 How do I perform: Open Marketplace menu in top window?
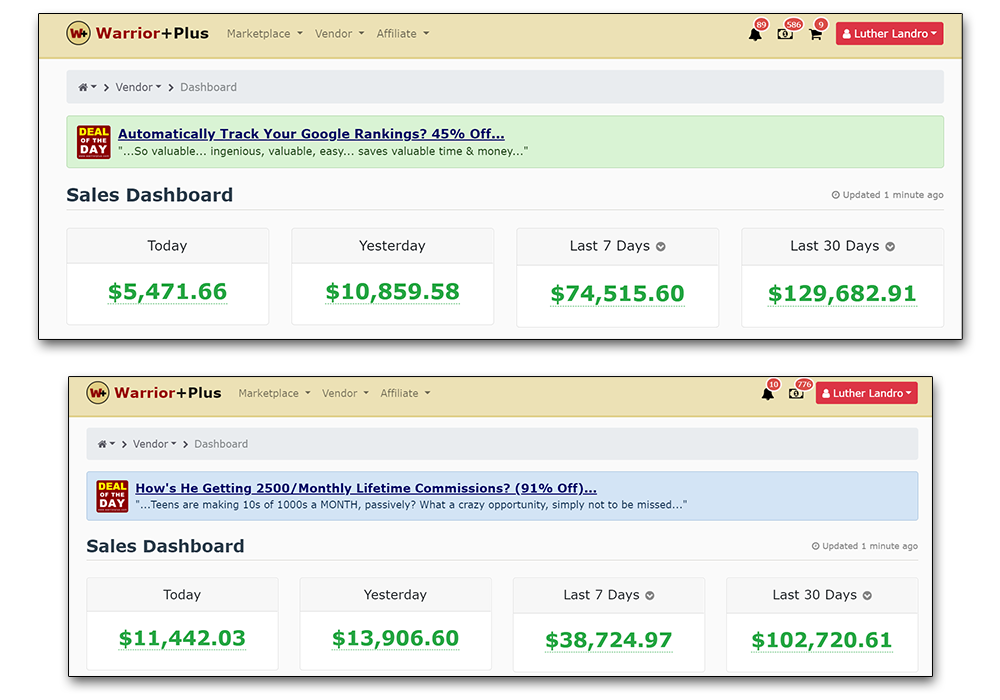[265, 34]
